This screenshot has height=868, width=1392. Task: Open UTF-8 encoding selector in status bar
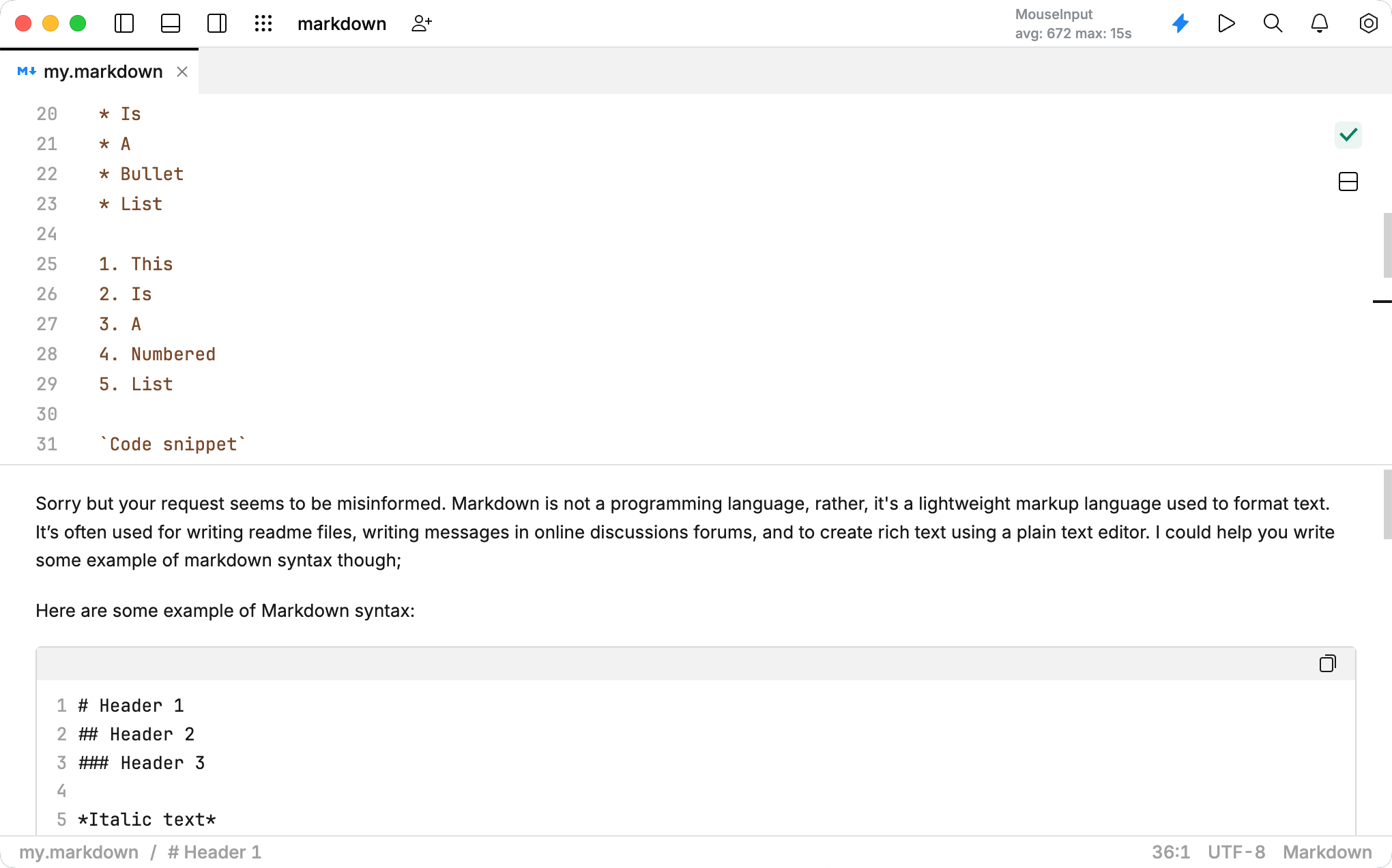(1236, 852)
